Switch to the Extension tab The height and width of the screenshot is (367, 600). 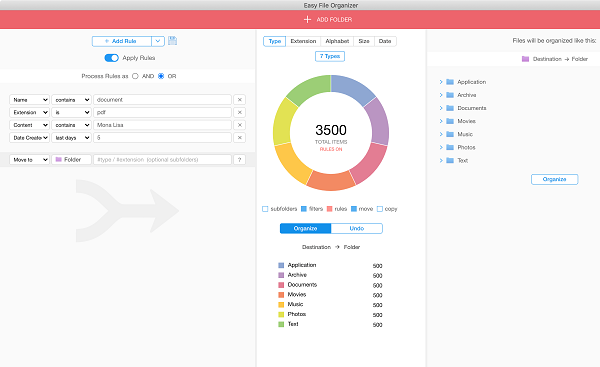click(x=303, y=41)
